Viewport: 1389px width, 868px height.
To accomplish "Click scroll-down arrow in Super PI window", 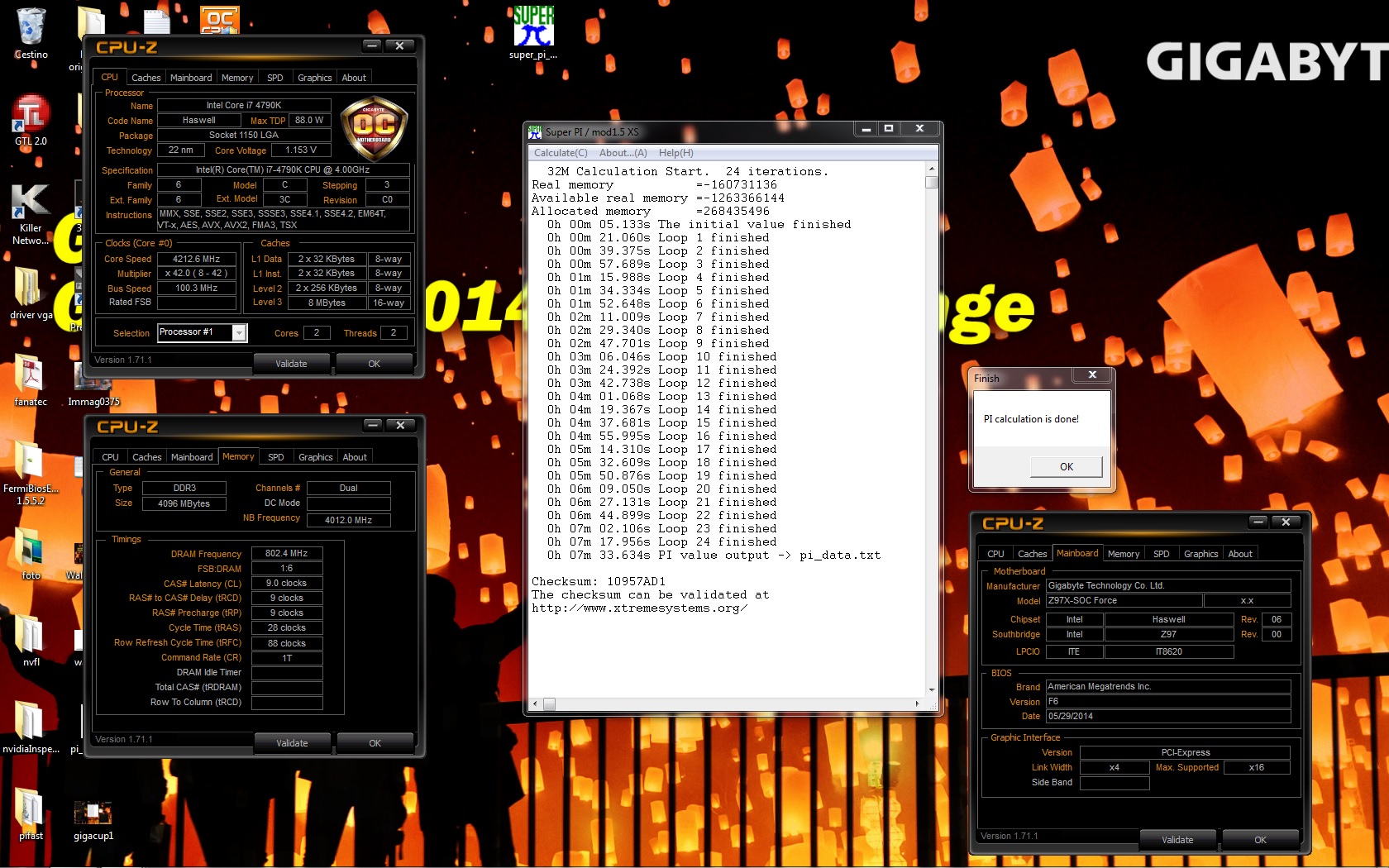I will (x=932, y=689).
